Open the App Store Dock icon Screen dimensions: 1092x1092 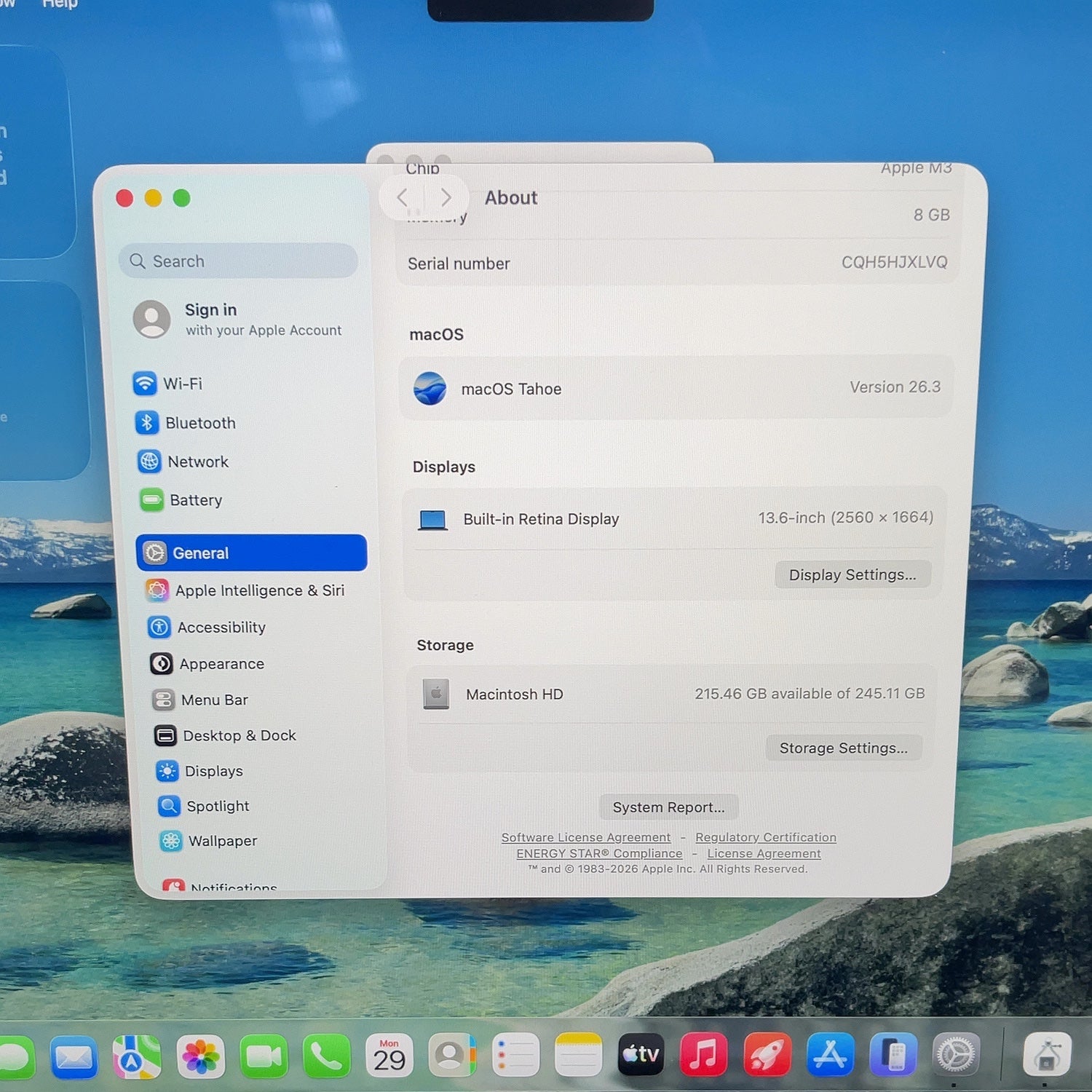point(831,1054)
